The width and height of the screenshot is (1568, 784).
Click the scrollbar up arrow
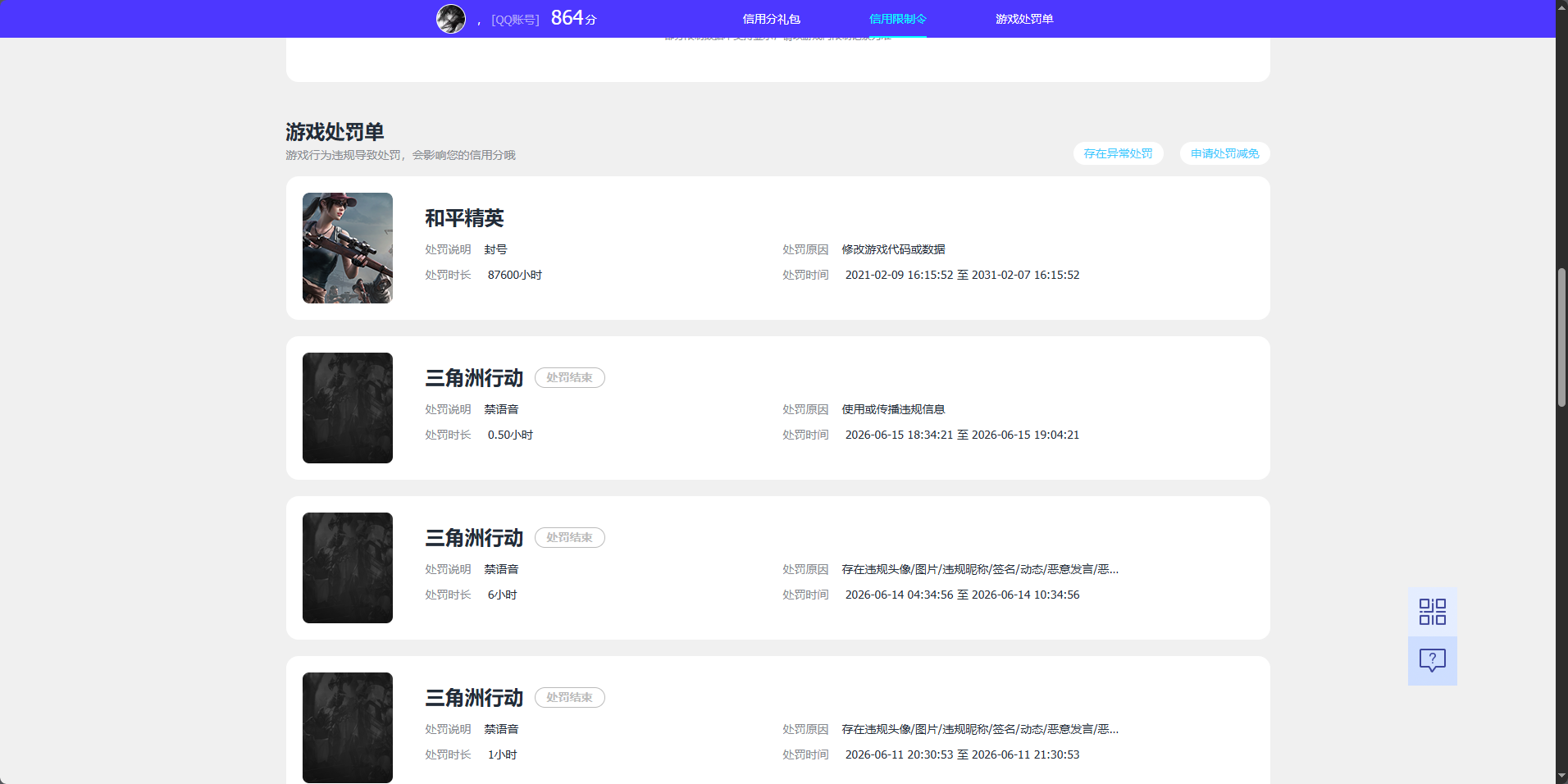(x=1561, y=7)
